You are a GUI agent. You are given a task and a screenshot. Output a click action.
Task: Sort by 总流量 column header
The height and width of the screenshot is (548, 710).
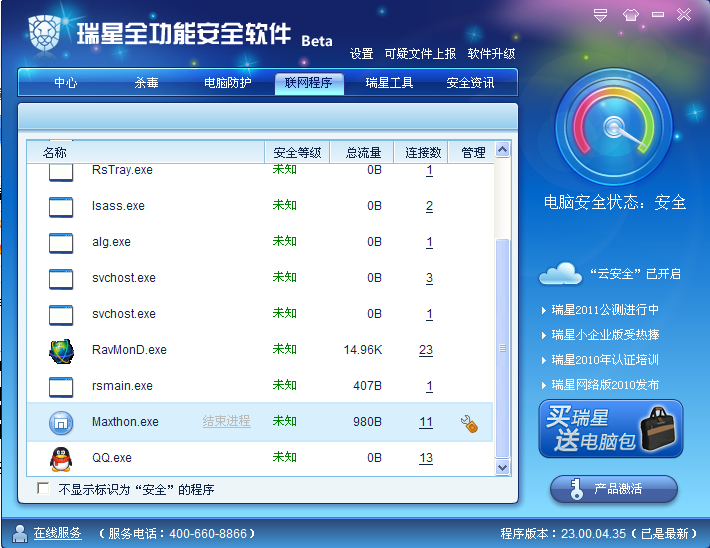(362, 152)
